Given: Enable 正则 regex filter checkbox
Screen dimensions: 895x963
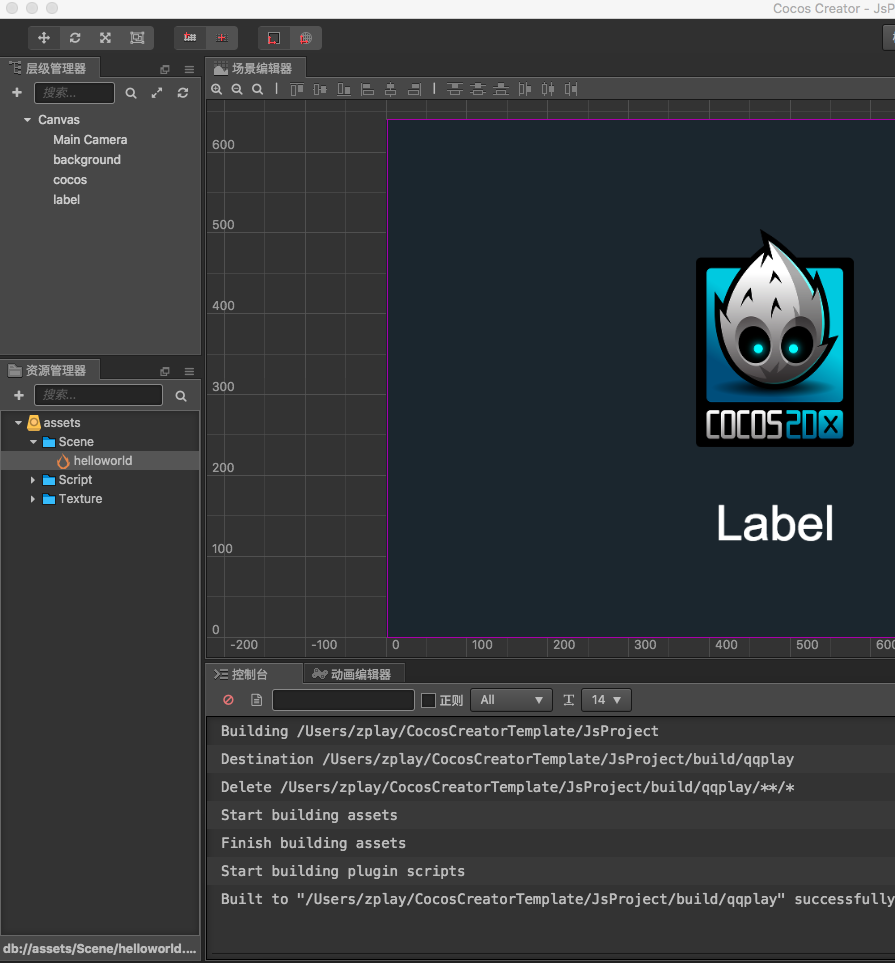Looking at the screenshot, I should (429, 700).
